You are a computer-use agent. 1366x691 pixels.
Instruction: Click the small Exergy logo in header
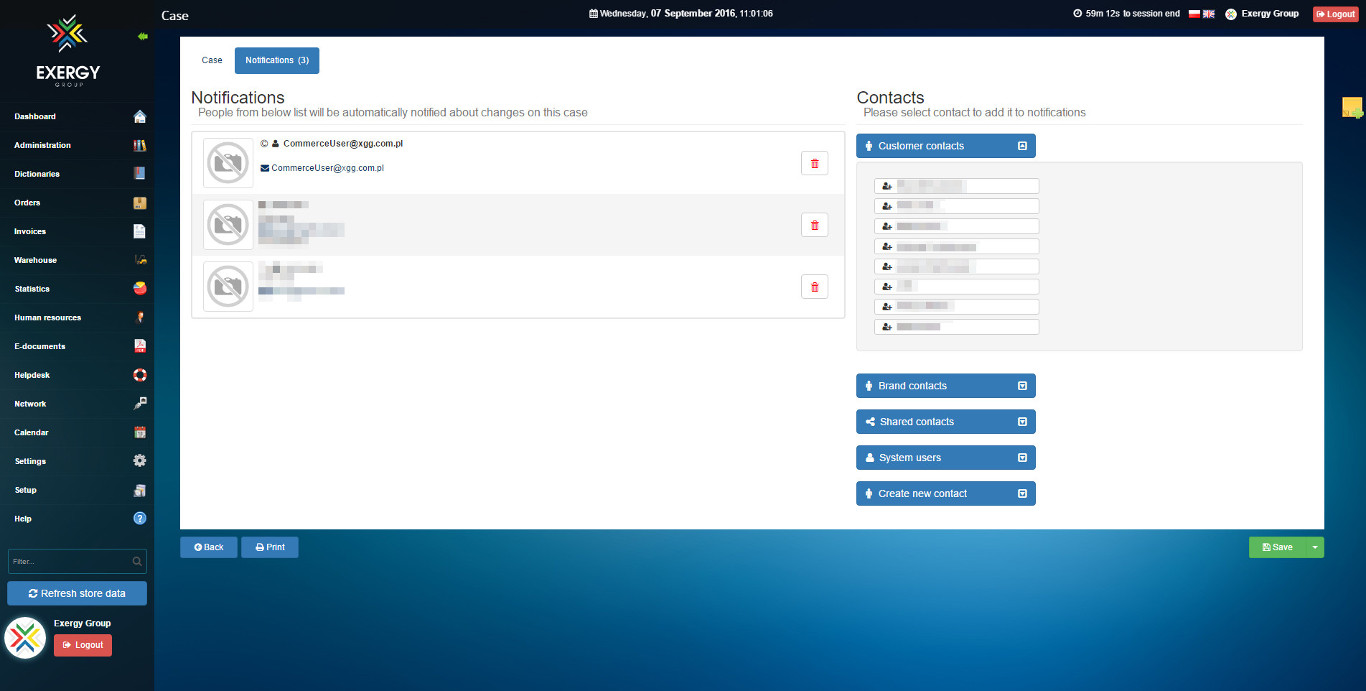coord(1231,14)
